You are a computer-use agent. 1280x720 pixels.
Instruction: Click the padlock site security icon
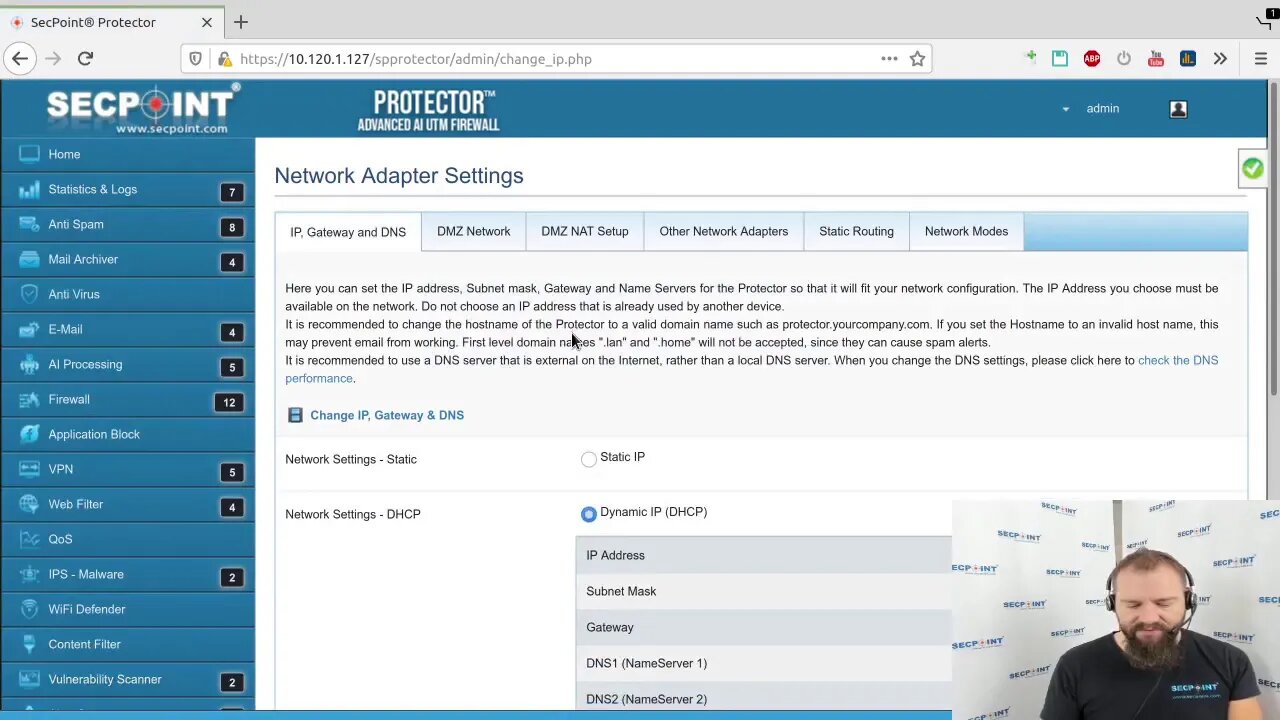tap(224, 59)
